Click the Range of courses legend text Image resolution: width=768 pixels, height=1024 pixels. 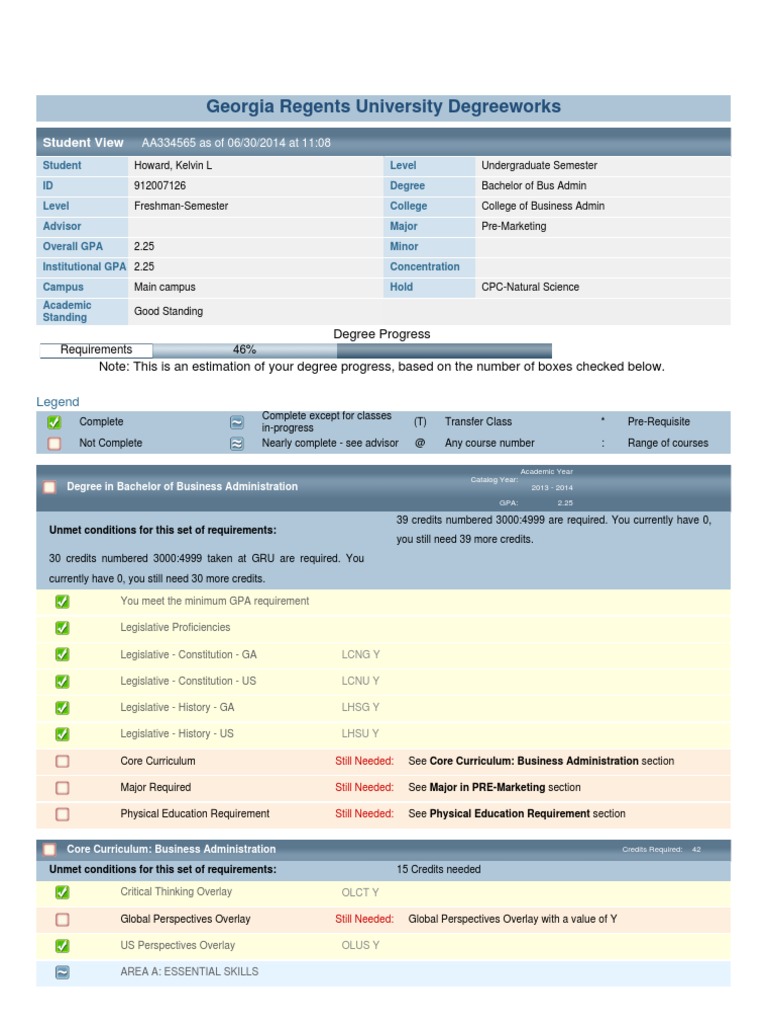tap(667, 443)
